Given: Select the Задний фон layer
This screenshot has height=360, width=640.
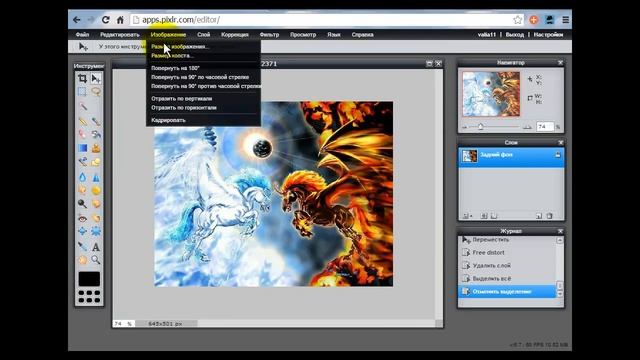Looking at the screenshot, I should [511, 157].
